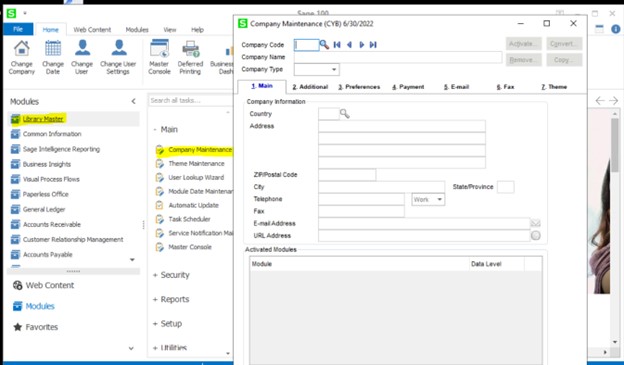Screen dimensions: 624x365
Task: Open the telephone type Work dropdown
Action: pos(439,199)
